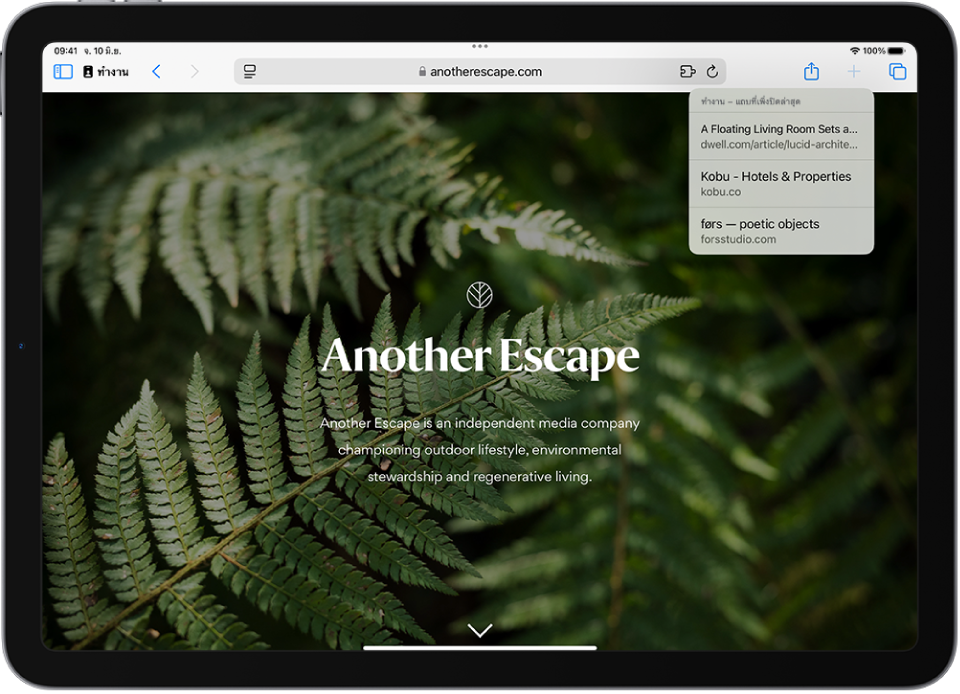
Task: Open the Share sheet
Action: (811, 71)
